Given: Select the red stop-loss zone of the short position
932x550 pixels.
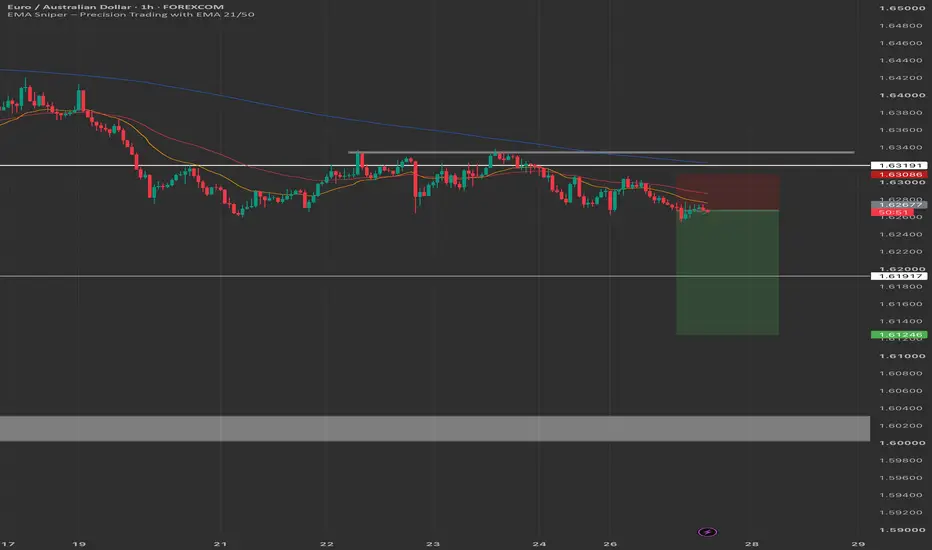Looking at the screenshot, I should pos(728,192).
